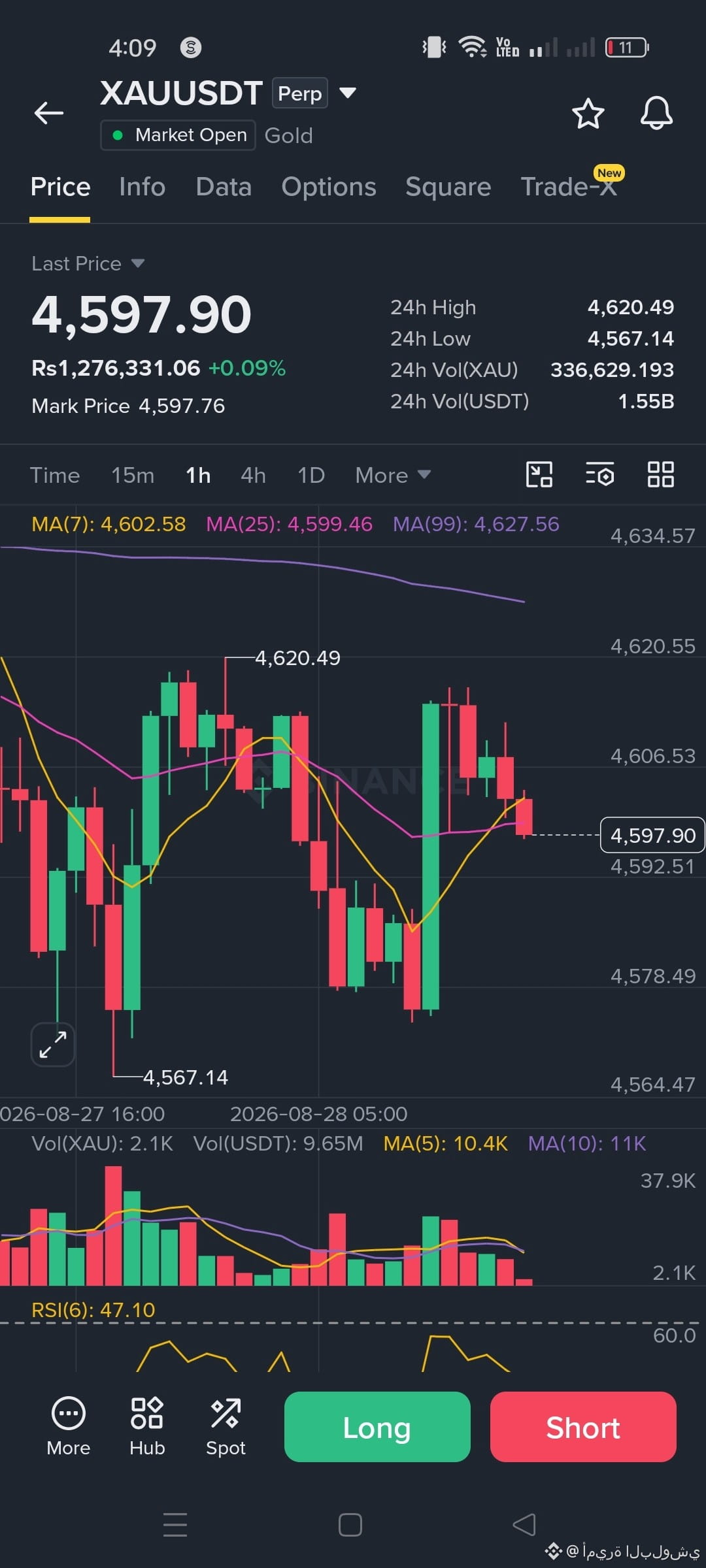The height and width of the screenshot is (1568, 706).
Task: Tap the 24h Vol(USDT) value 1.55B
Action: coord(646,401)
